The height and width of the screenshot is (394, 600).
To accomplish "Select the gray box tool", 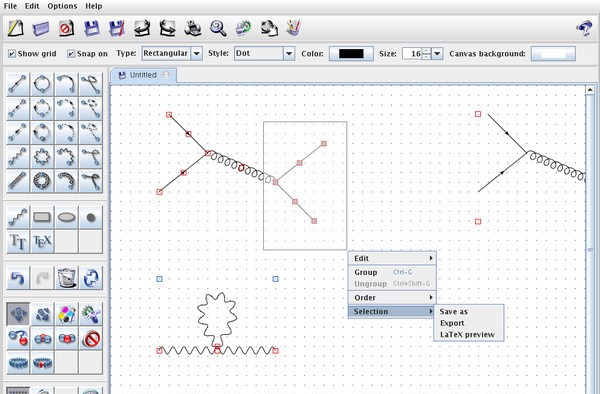I will pos(42,217).
